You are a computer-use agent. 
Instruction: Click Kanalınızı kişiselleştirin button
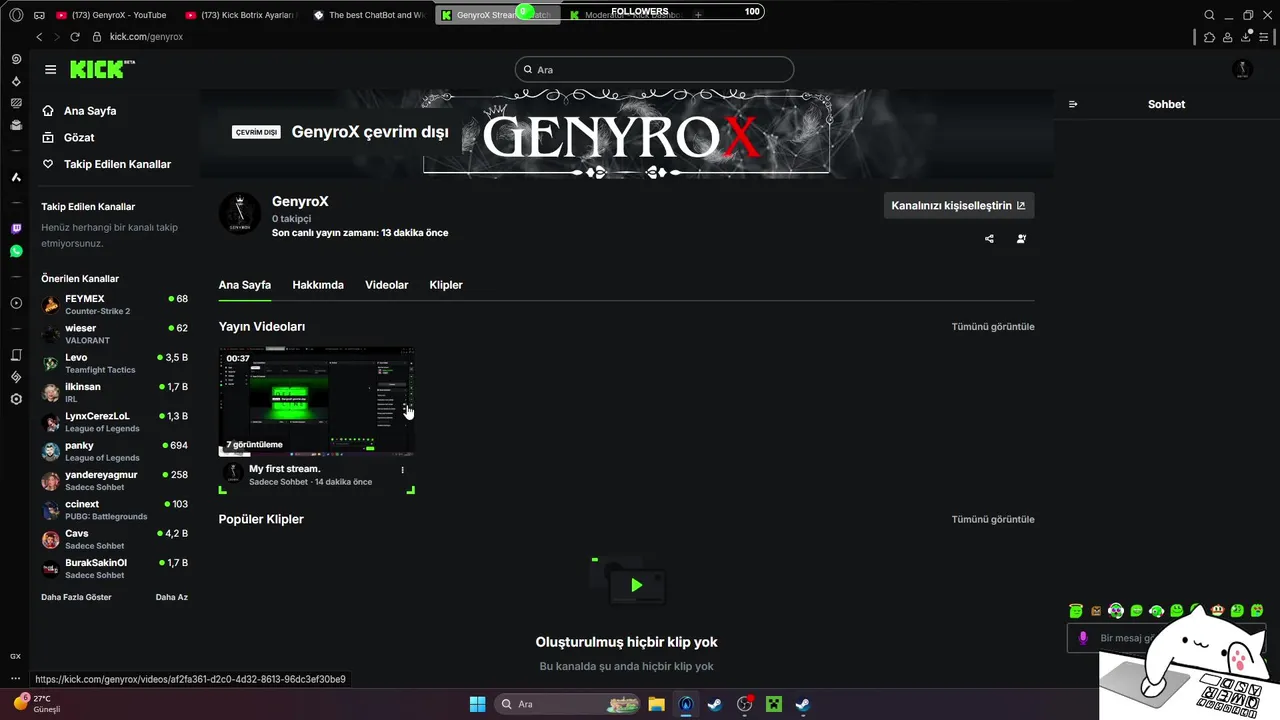point(959,206)
